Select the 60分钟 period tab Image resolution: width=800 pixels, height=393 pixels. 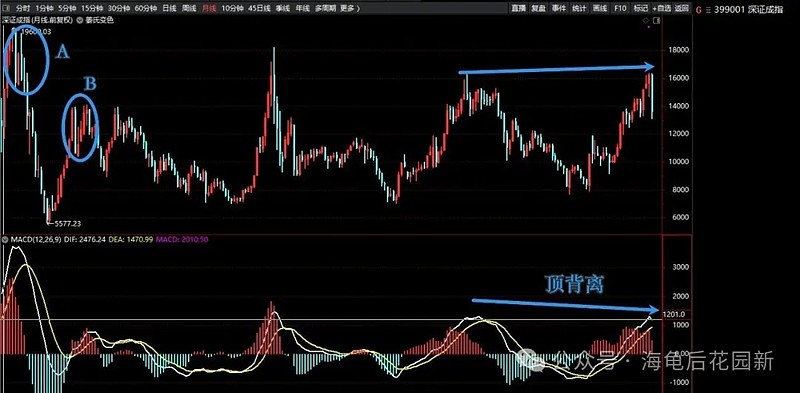pos(146,8)
